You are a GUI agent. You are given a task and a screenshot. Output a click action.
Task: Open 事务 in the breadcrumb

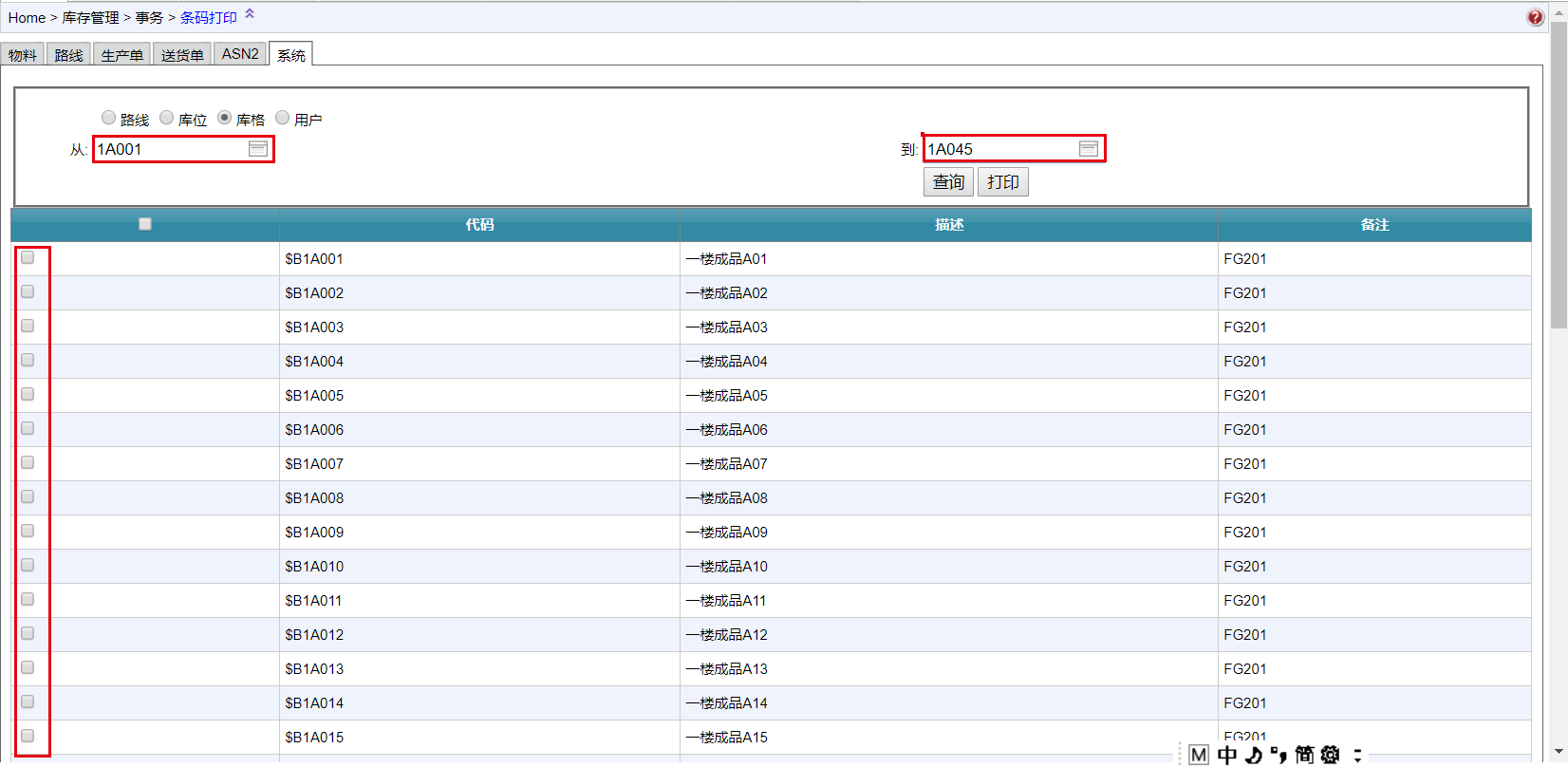coord(149,18)
